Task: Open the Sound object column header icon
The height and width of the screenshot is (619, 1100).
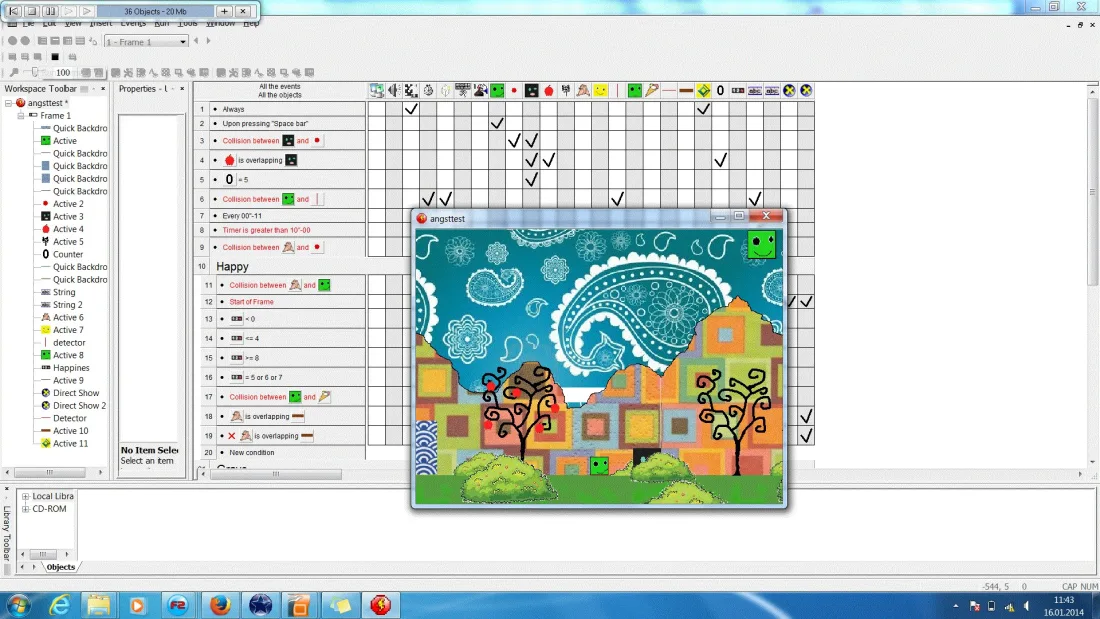Action: [x=394, y=91]
